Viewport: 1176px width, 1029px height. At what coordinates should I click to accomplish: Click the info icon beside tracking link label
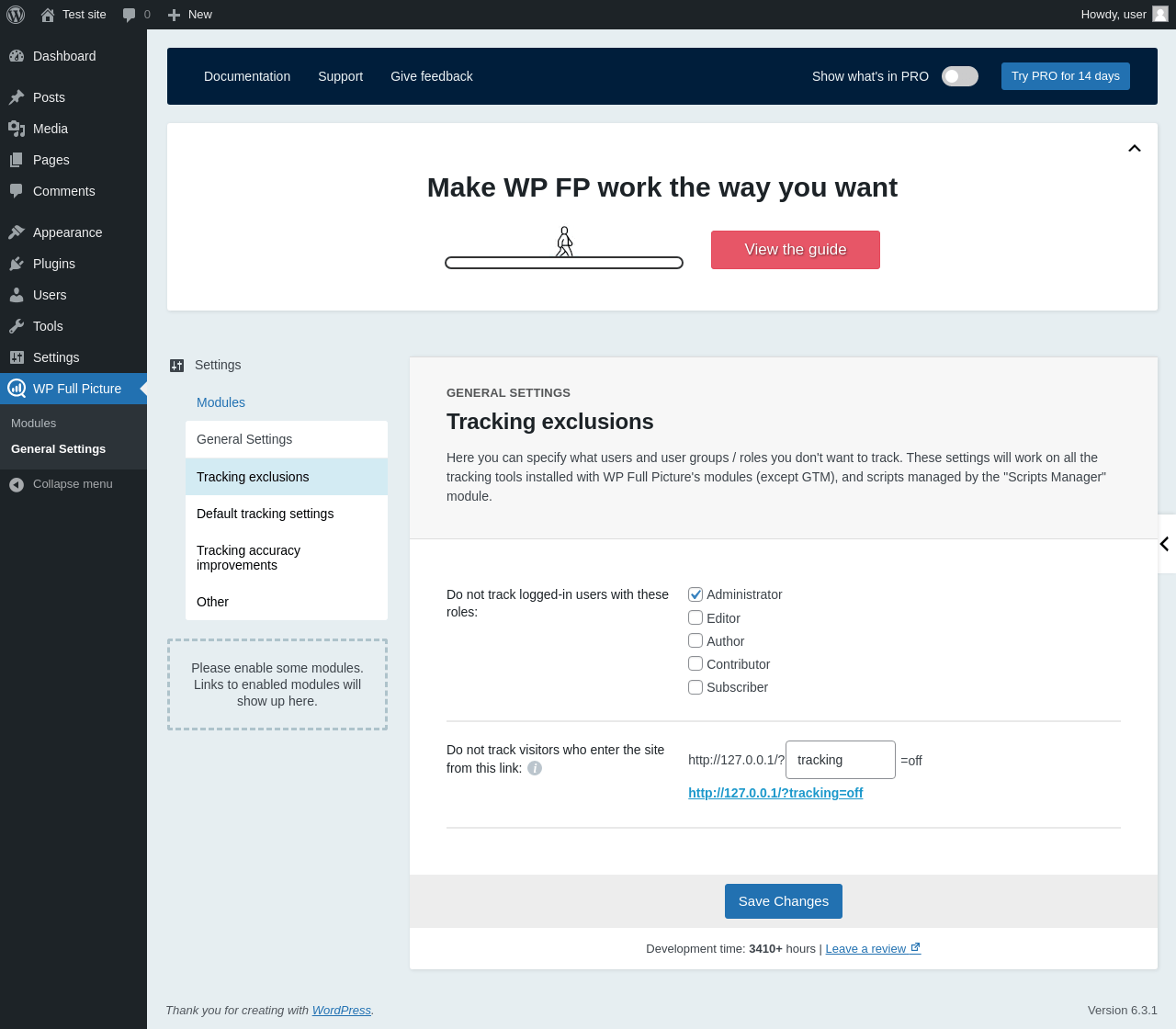coord(535,768)
